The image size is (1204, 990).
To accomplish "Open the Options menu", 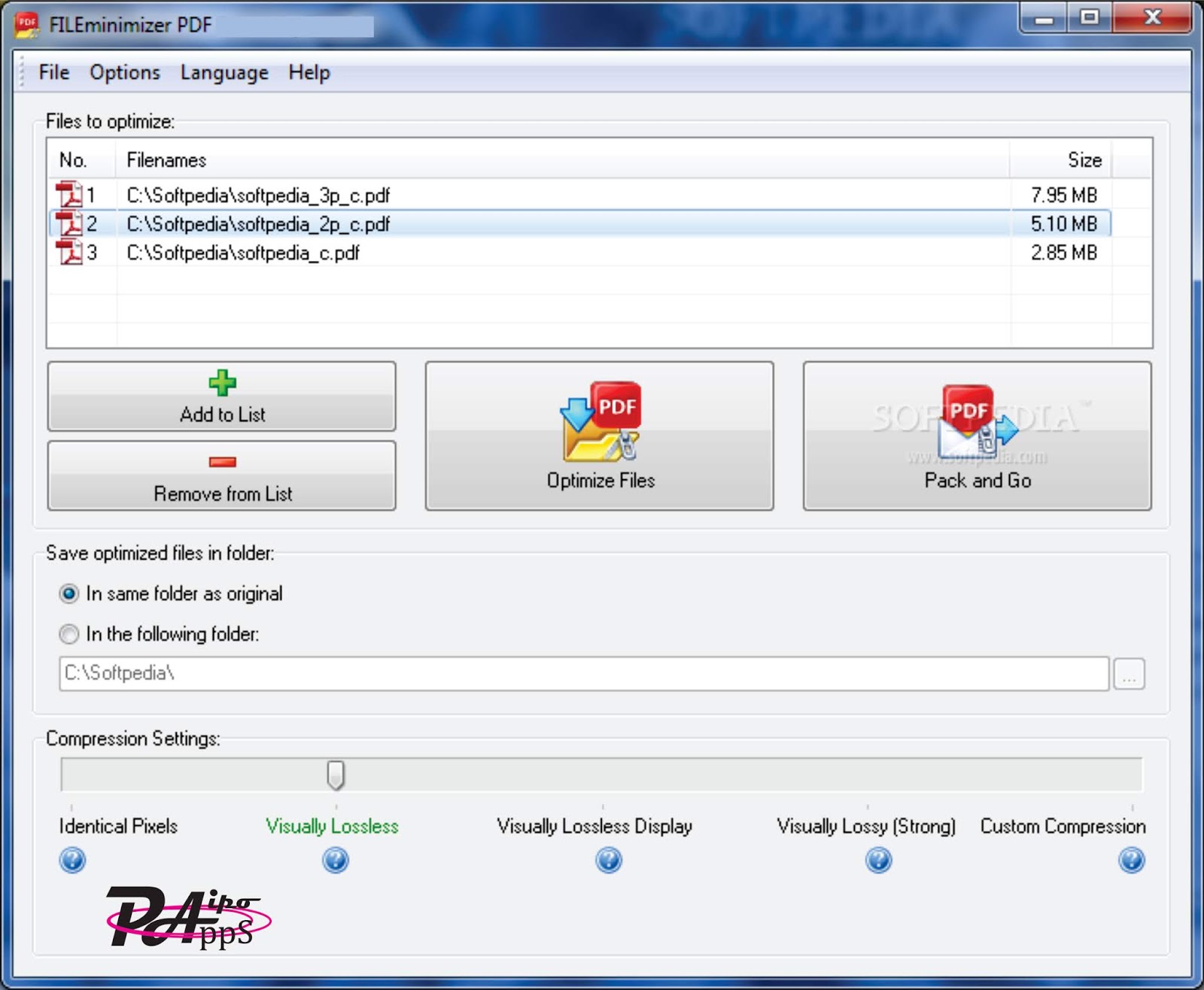I will (x=125, y=72).
